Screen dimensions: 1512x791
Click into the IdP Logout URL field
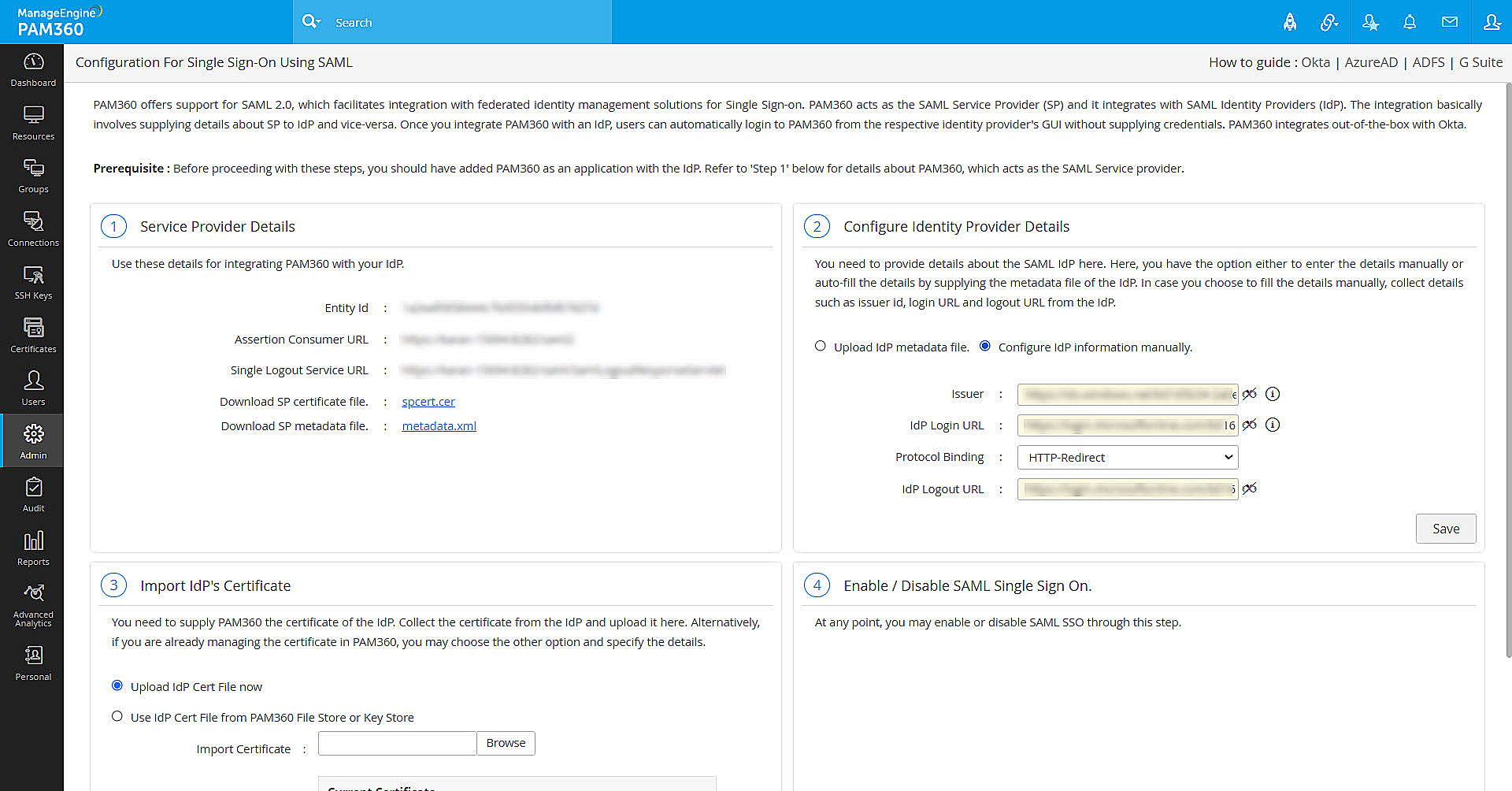click(x=1128, y=489)
